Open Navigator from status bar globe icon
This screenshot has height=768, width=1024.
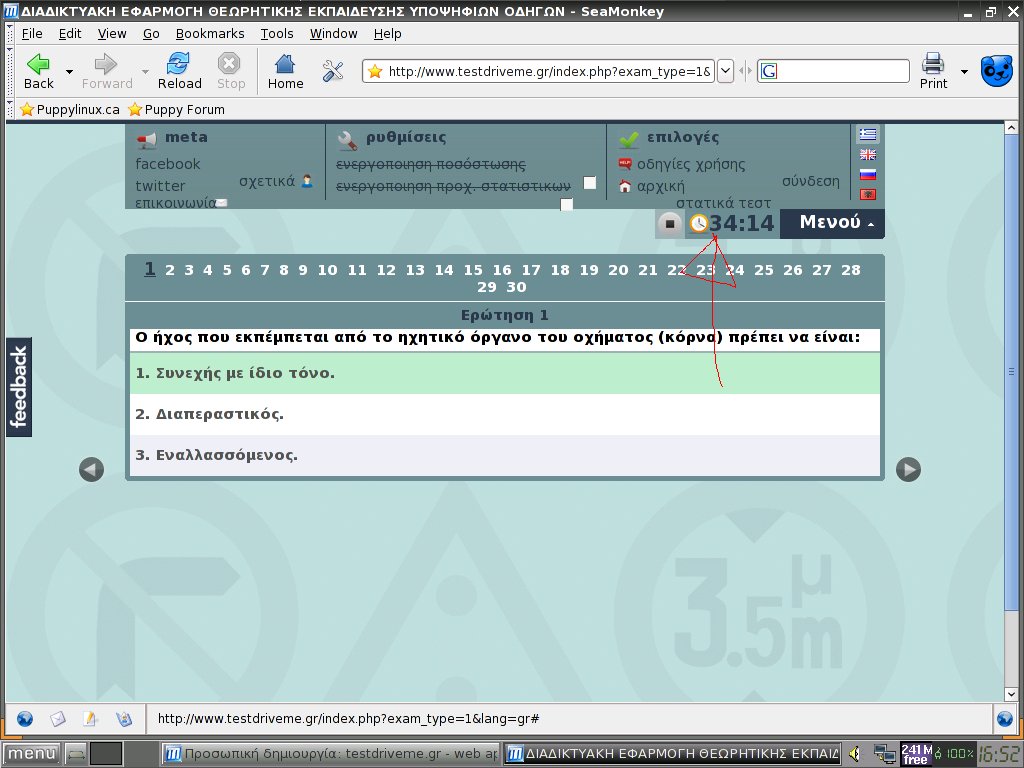click(x=25, y=719)
